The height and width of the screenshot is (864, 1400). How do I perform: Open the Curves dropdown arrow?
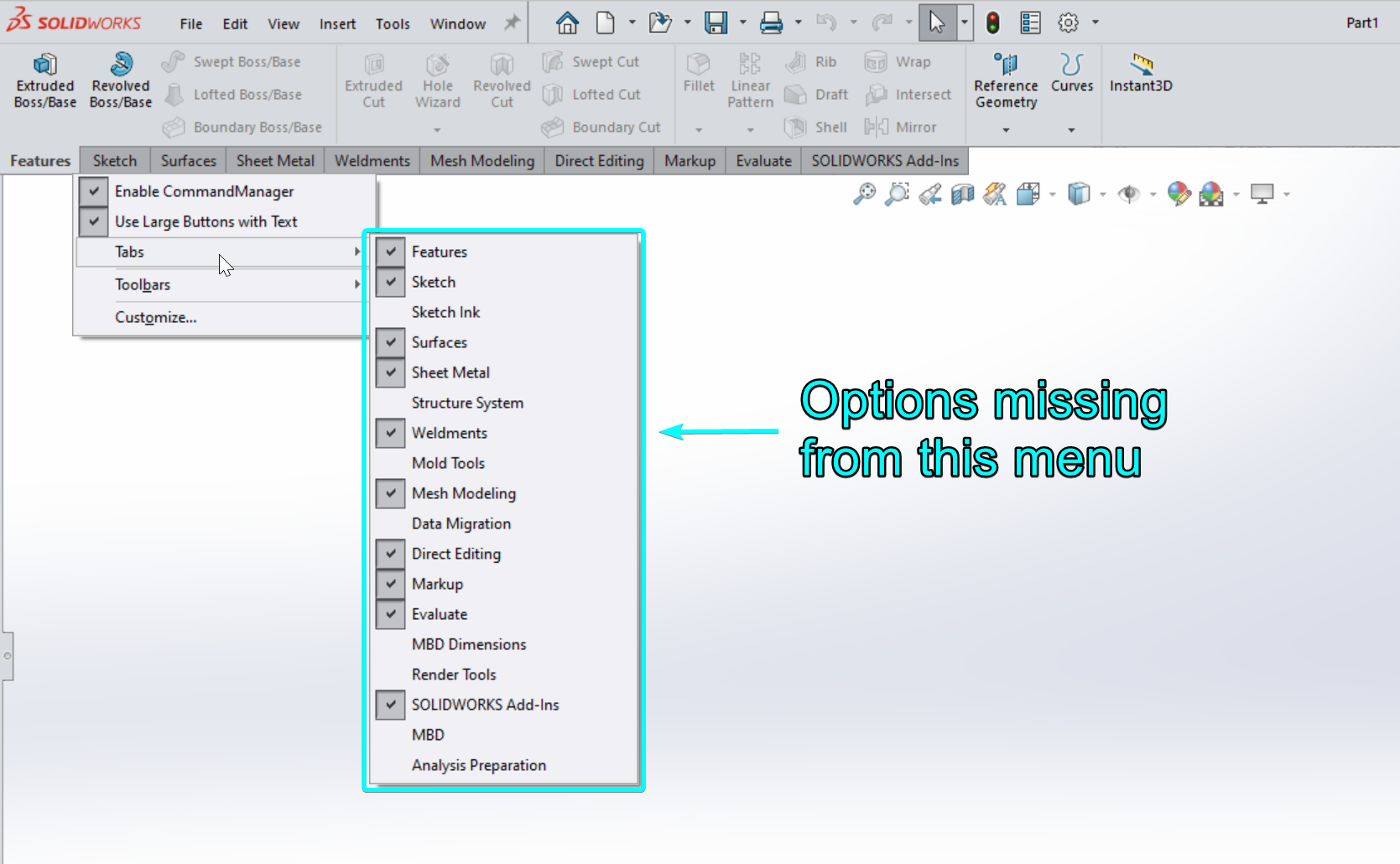[1071, 130]
